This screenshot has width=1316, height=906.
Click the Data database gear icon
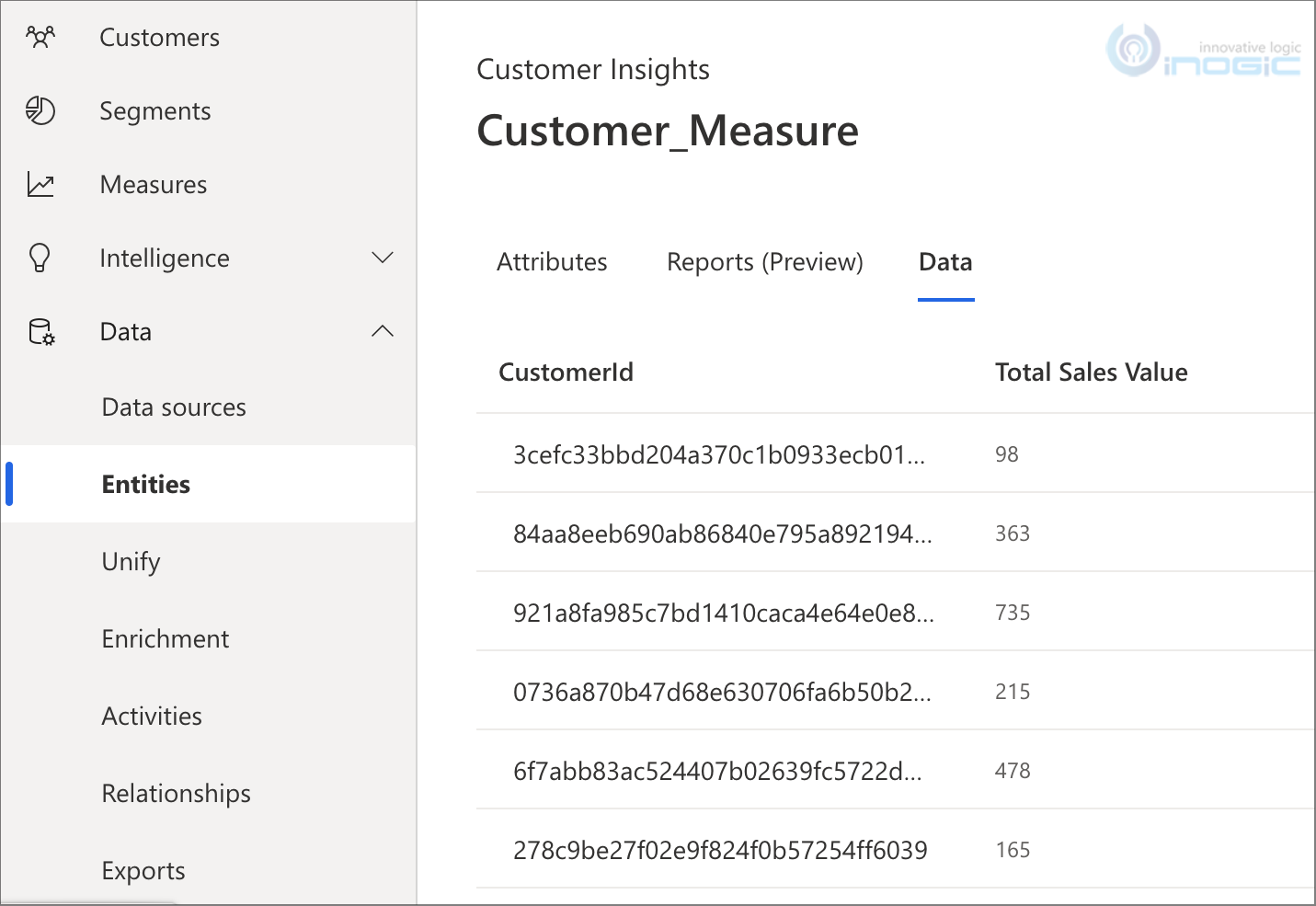coord(41,332)
